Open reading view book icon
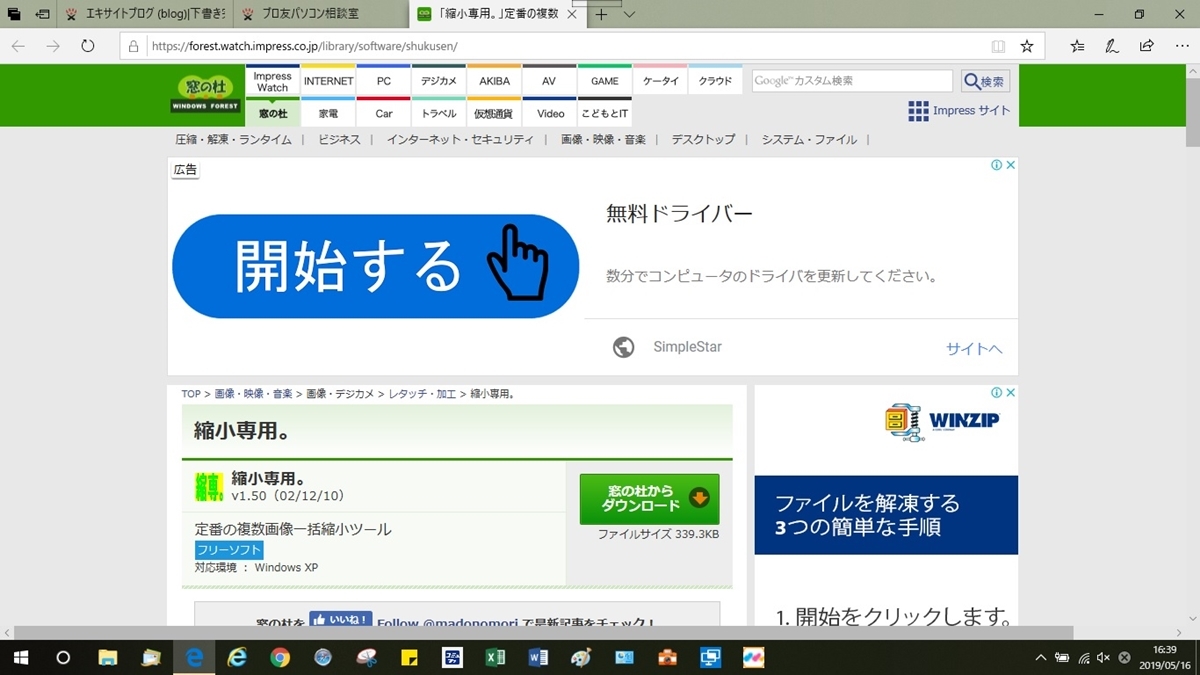The height and width of the screenshot is (675, 1200). [x=998, y=46]
